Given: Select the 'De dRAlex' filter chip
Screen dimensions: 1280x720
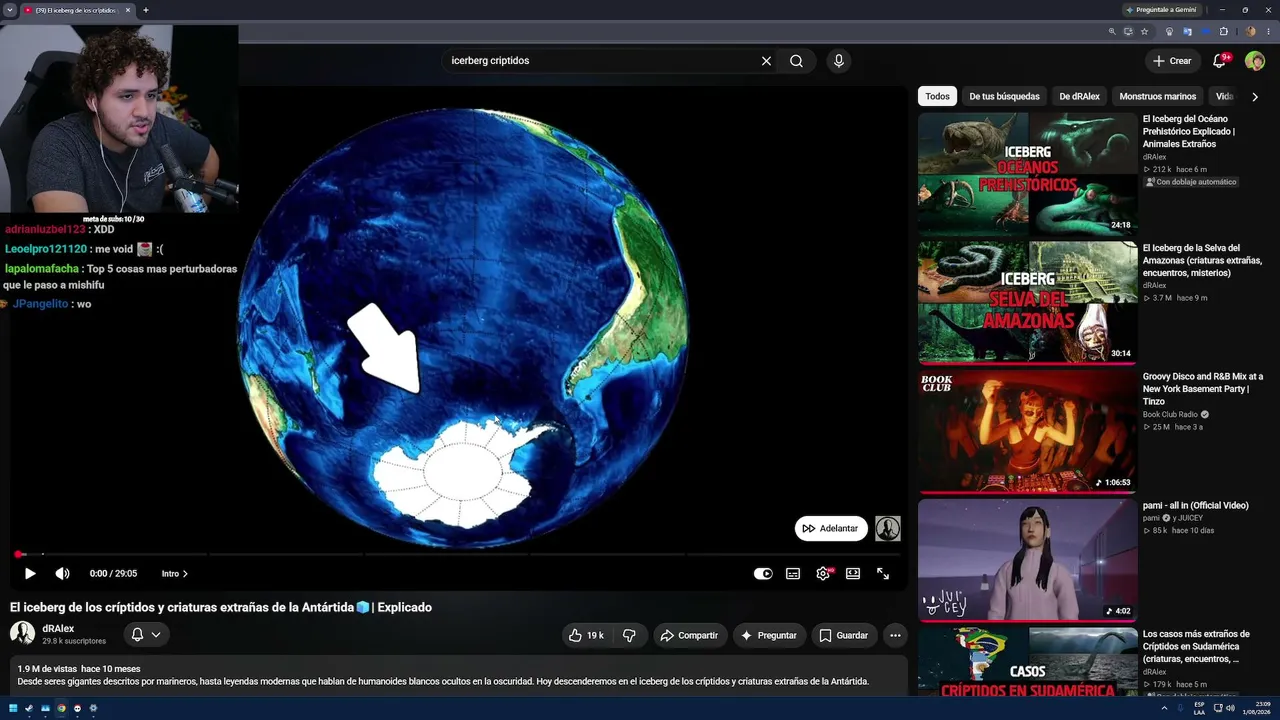Looking at the screenshot, I should coord(1079,96).
